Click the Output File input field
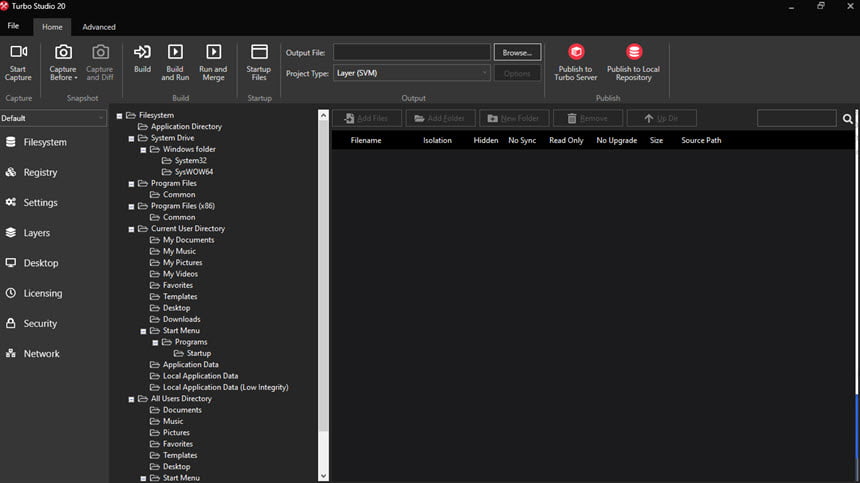860x483 pixels. pos(412,53)
